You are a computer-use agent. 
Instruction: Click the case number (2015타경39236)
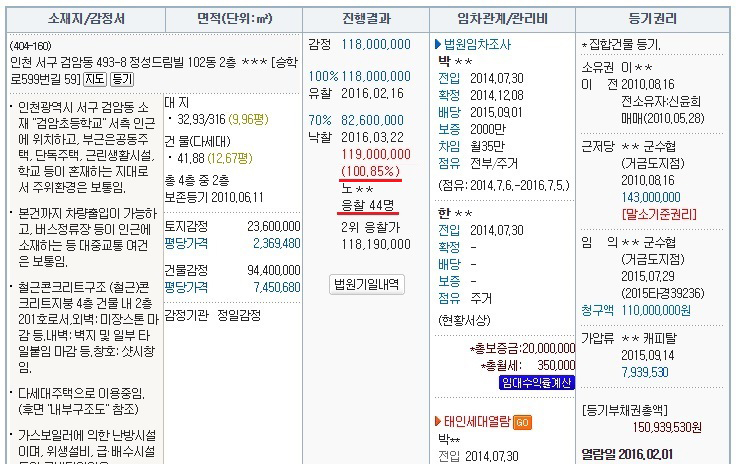click(x=663, y=293)
